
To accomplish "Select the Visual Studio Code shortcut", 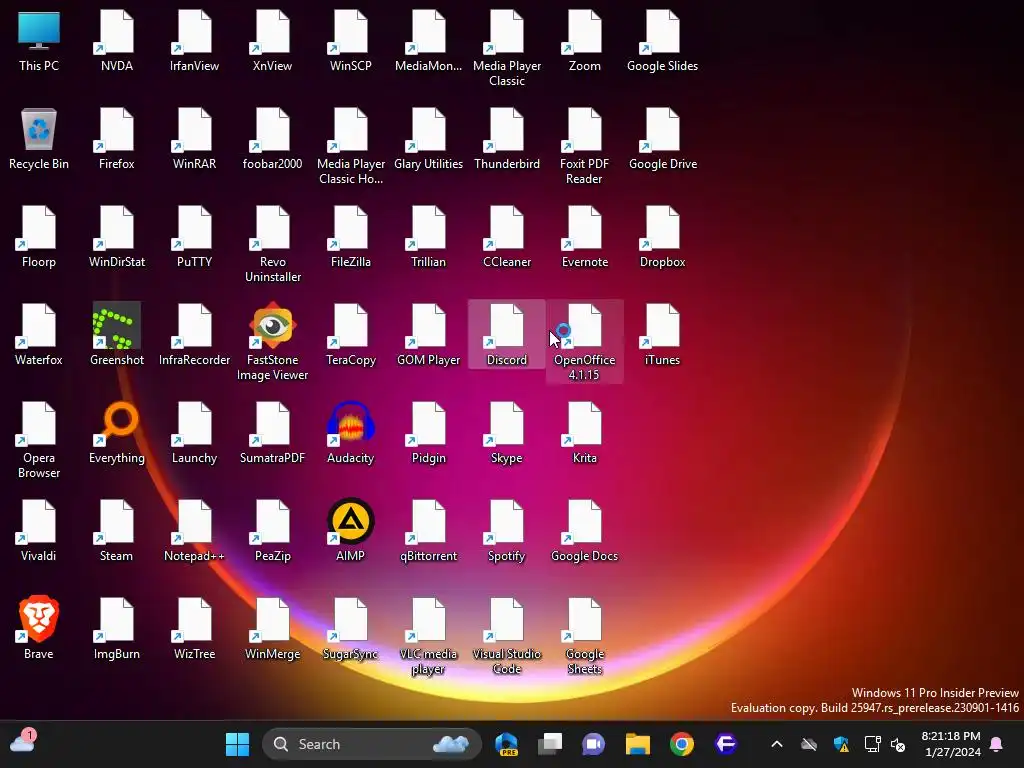I will pos(507,635).
